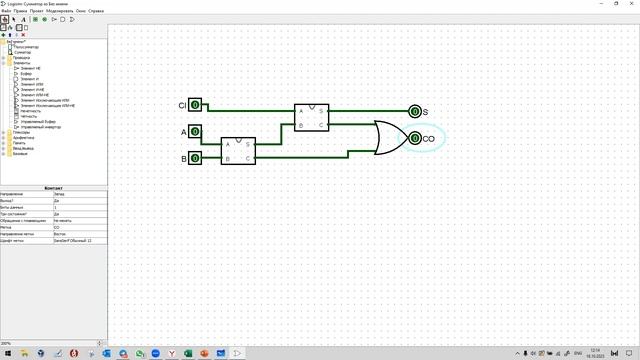The height and width of the screenshot is (360, 640).
Task: Expand the Память library folder
Action: [3, 143]
